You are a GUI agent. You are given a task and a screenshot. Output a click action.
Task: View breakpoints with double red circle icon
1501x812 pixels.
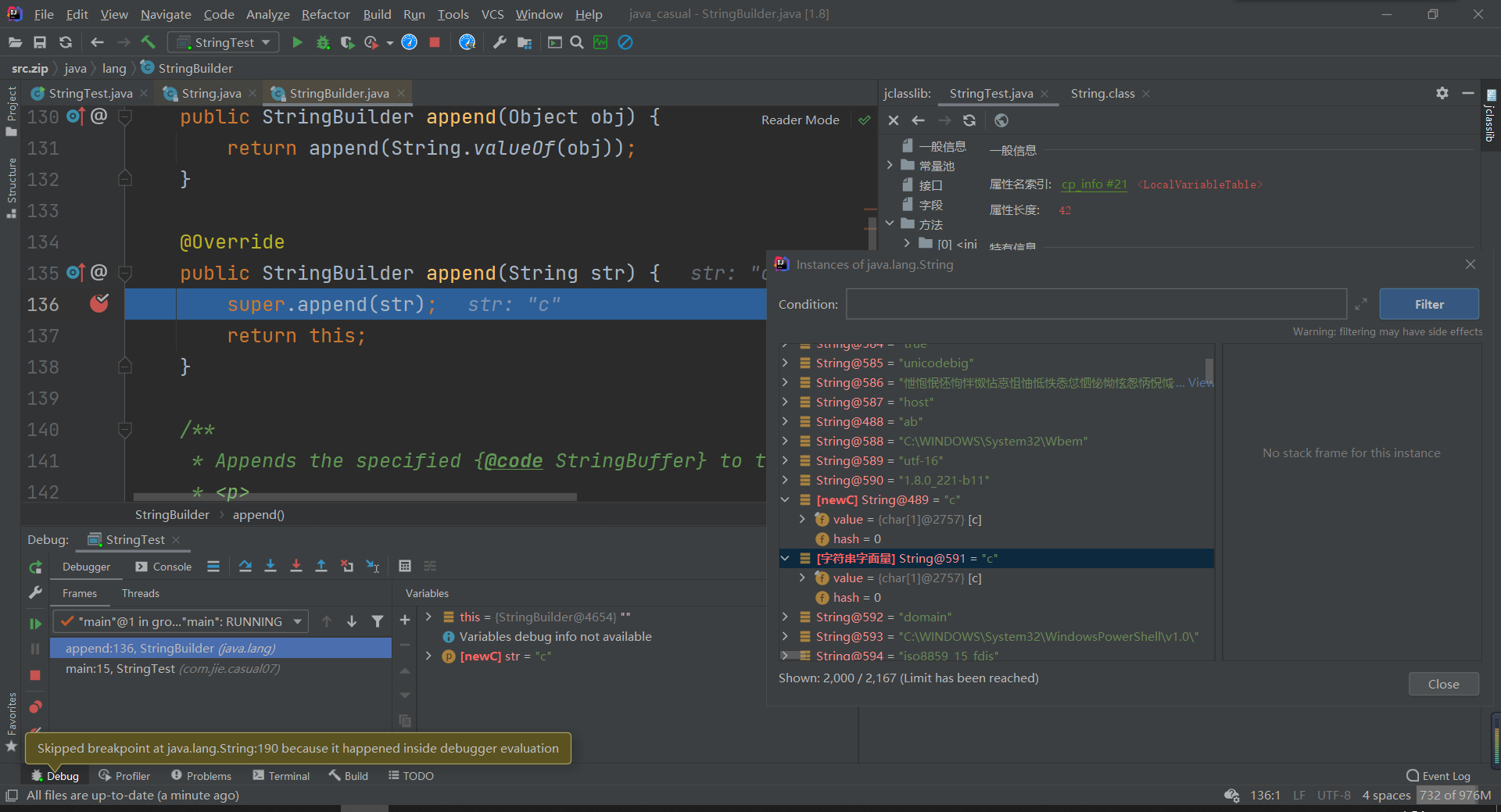click(35, 707)
